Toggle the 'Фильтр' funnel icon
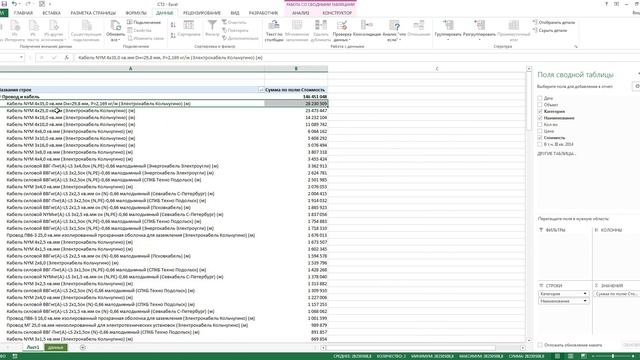This screenshot has height=360, width=640. pos(212,25)
